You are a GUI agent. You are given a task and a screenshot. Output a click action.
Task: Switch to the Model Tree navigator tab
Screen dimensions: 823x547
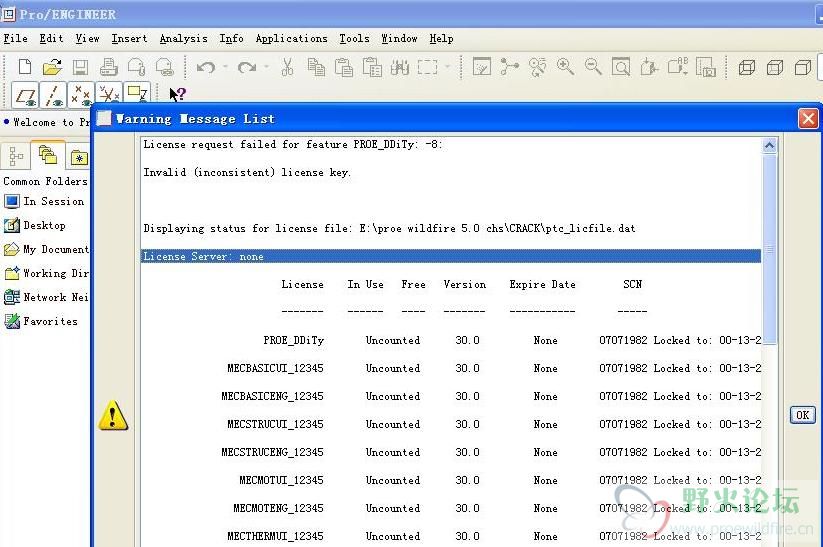16,156
